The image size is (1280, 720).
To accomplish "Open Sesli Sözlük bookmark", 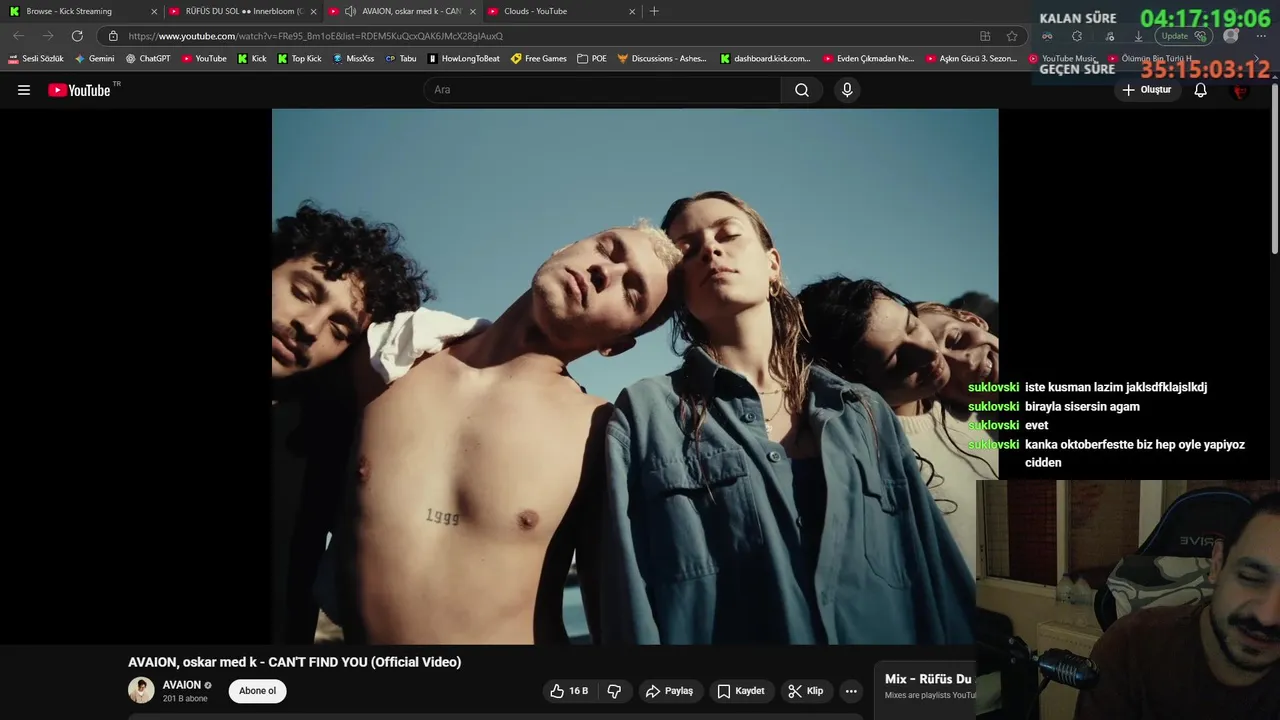I will pos(36,59).
